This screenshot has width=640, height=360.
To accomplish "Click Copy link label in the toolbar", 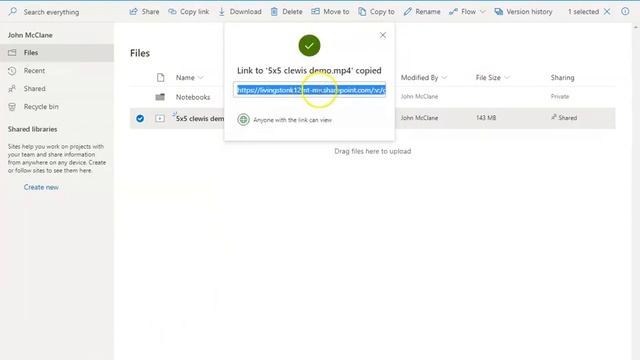I will 194,11.
